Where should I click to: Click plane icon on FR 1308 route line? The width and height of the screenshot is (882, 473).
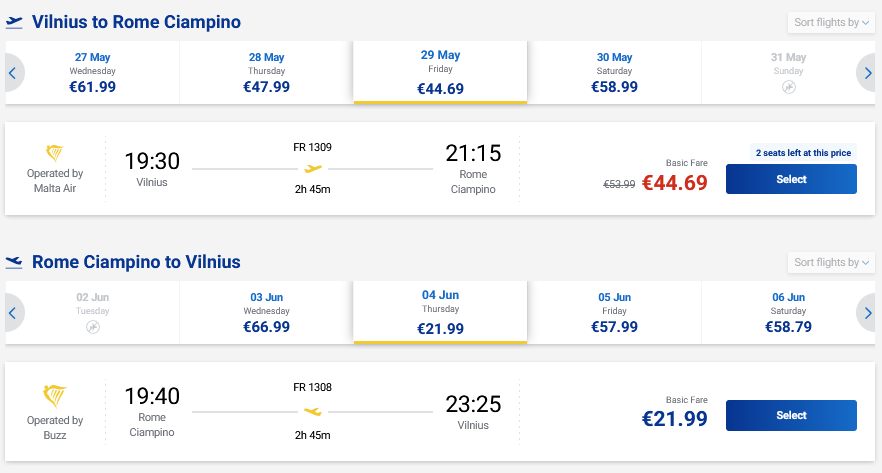[313, 410]
